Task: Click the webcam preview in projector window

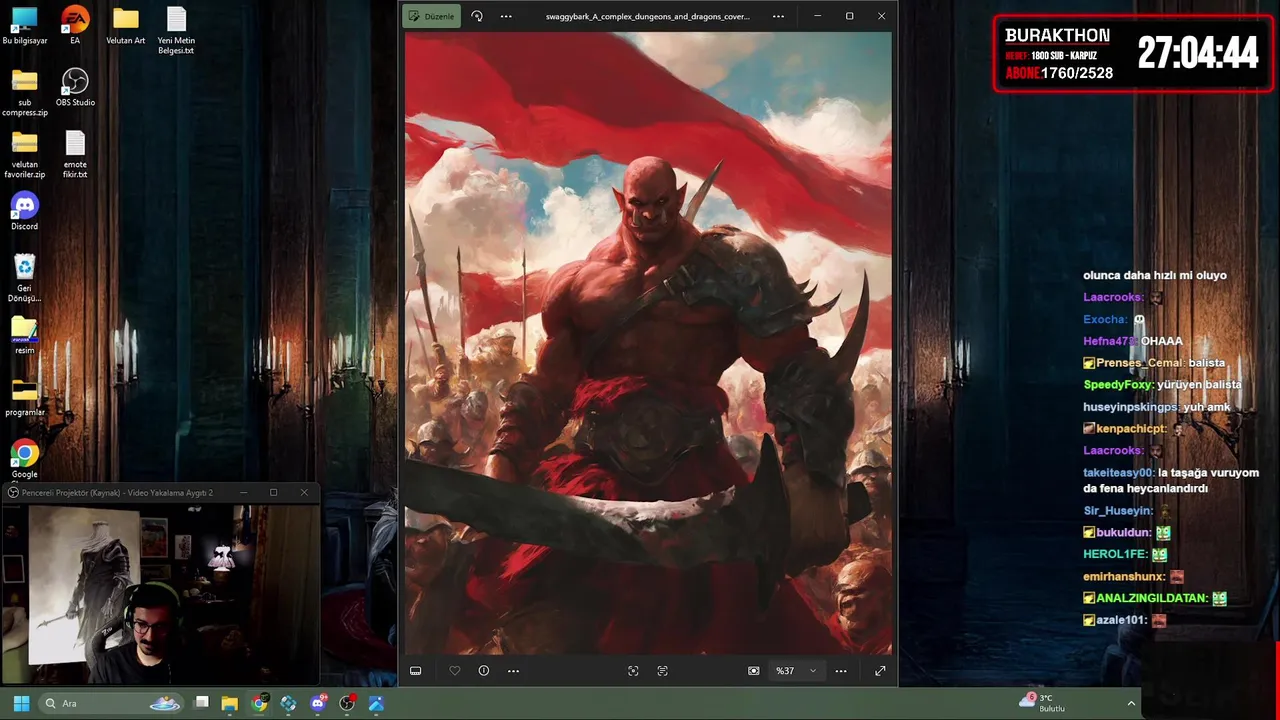Action: 160,594
